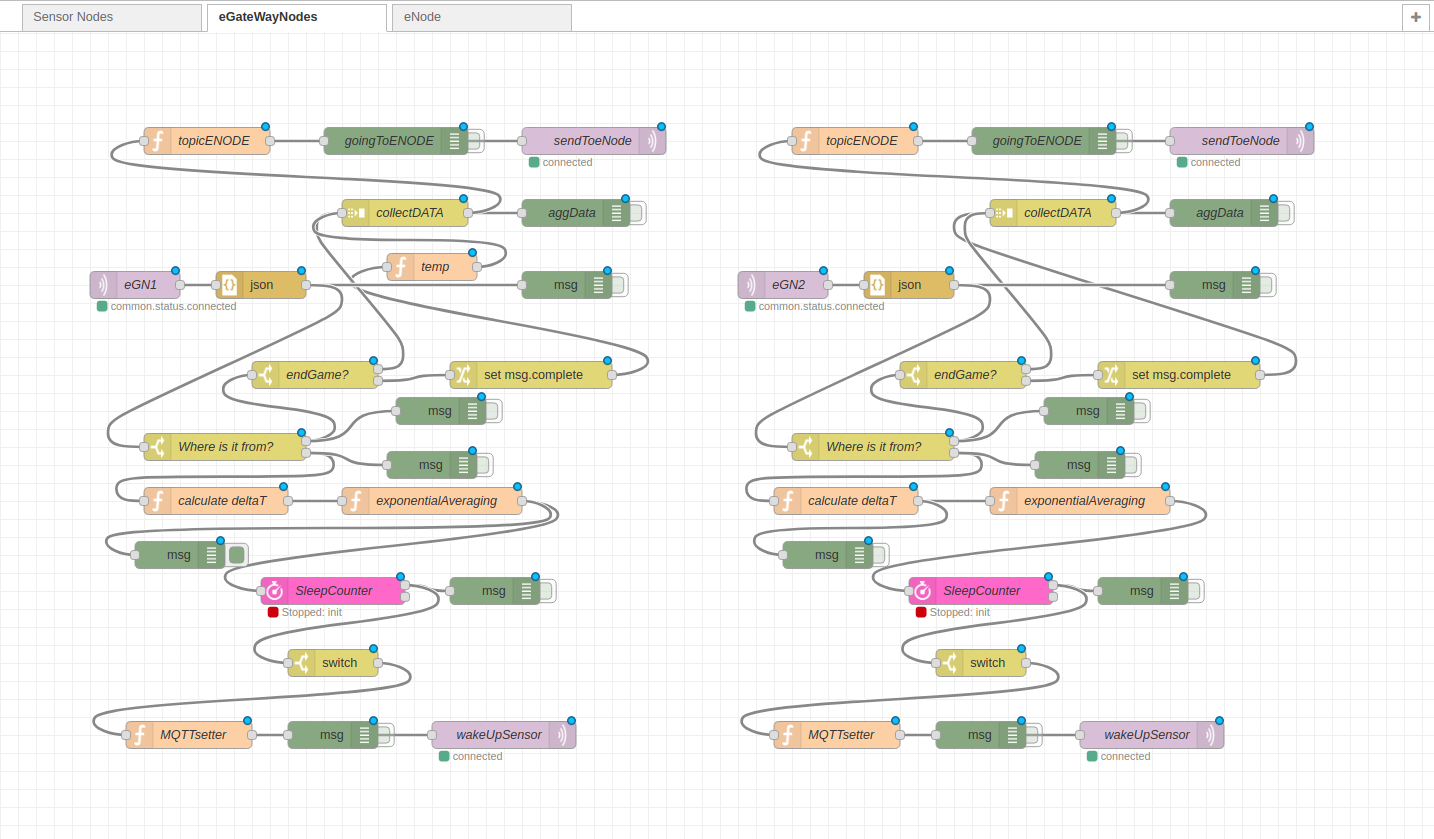Select calculate deltaT node in eGN2 flow
1434x839 pixels.
pyautogui.click(x=846, y=501)
